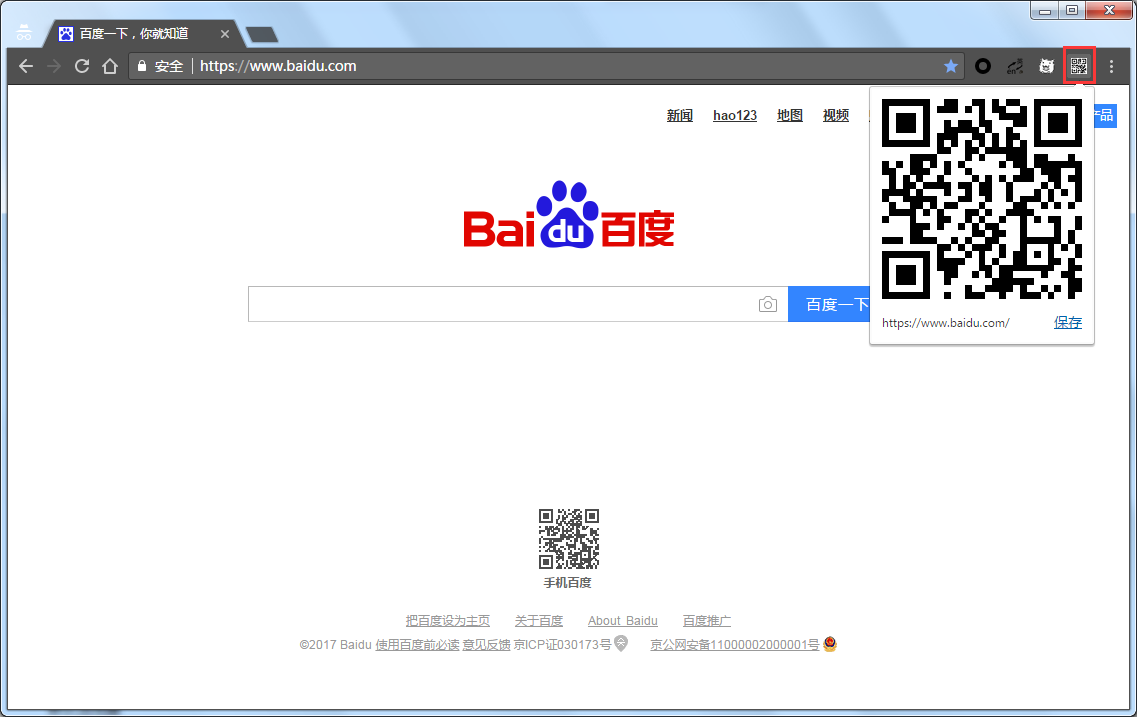Open the 使用百度前必读 link
This screenshot has width=1137, height=717.
tap(417, 645)
